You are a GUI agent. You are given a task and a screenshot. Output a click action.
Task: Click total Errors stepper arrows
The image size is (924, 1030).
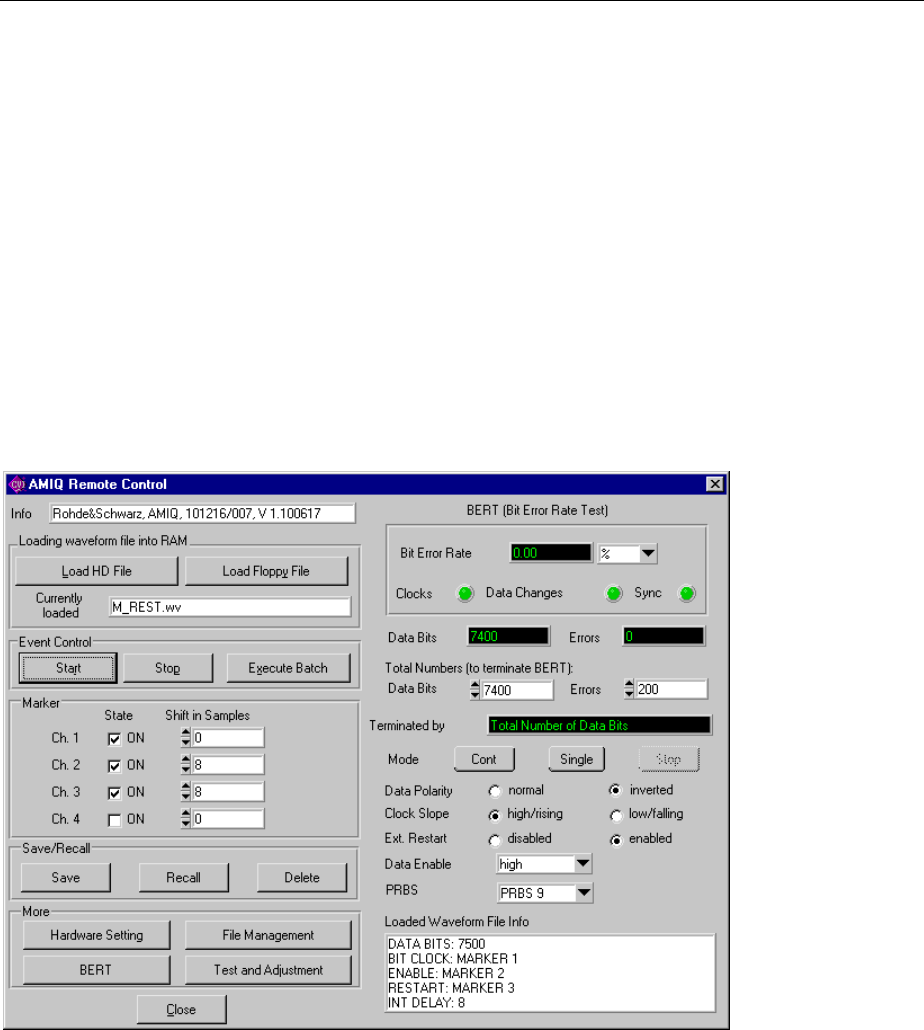pyautogui.click(x=629, y=689)
